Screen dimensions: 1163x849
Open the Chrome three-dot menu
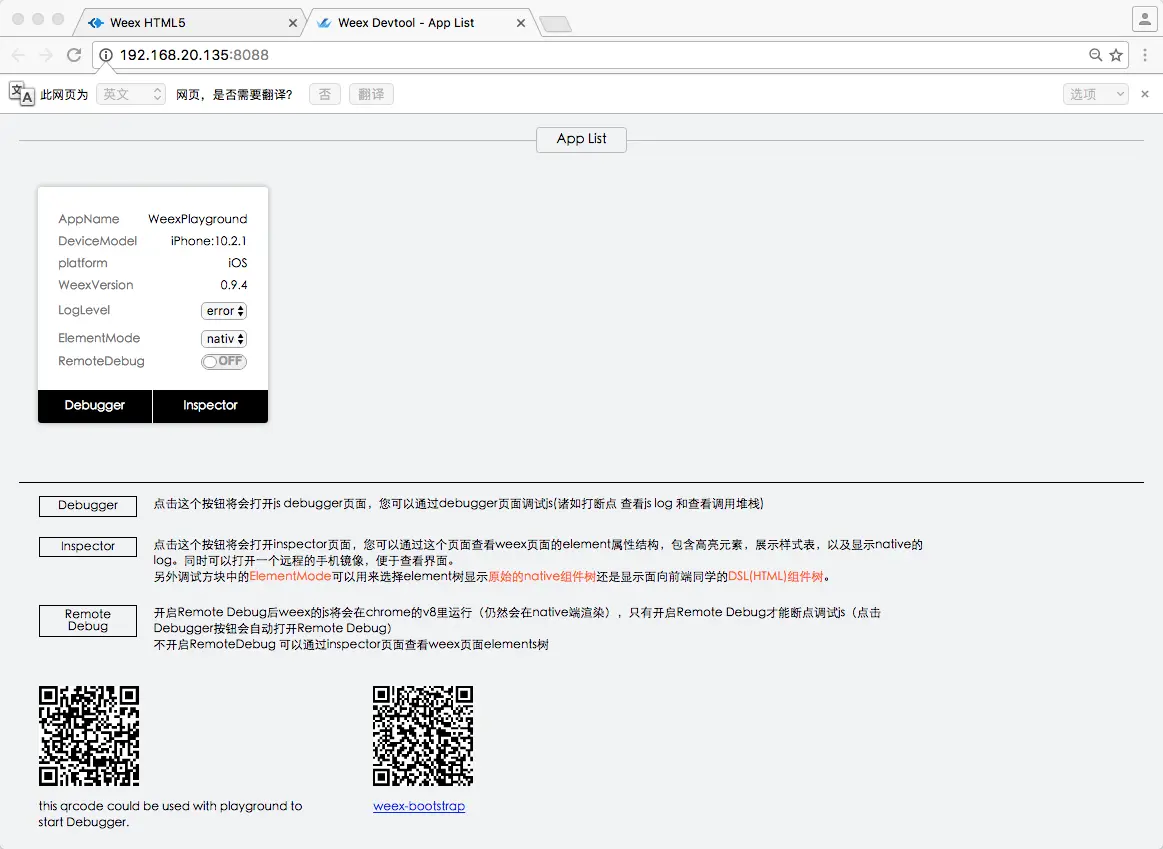click(1145, 55)
